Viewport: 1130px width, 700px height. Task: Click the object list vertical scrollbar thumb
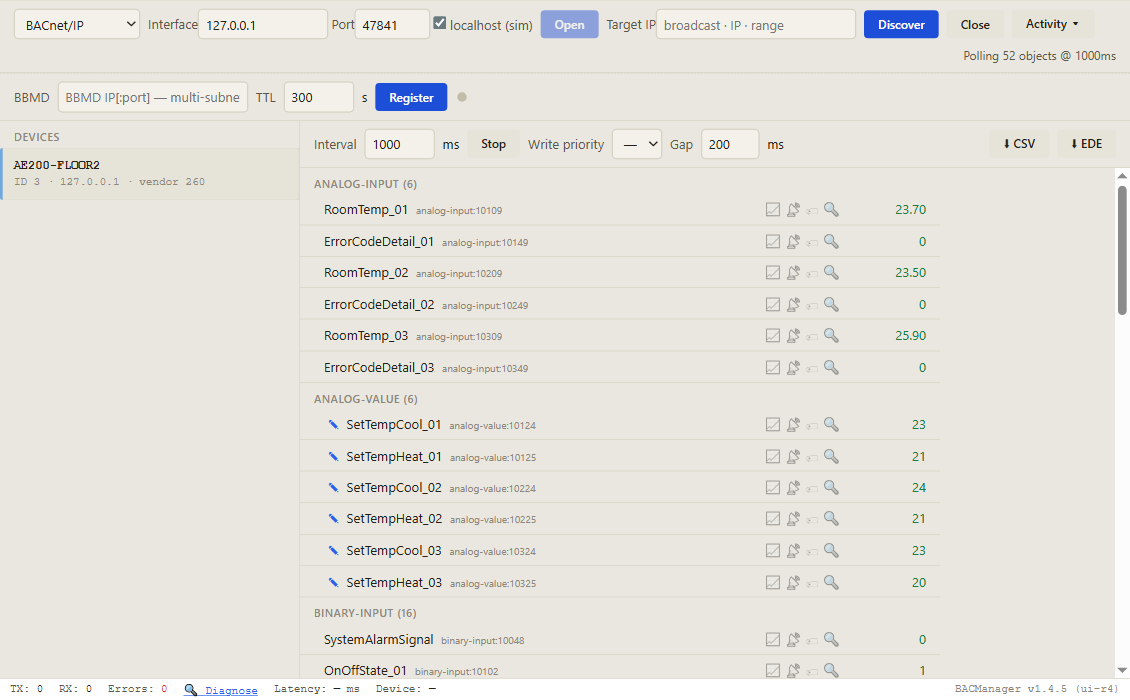click(x=1122, y=250)
